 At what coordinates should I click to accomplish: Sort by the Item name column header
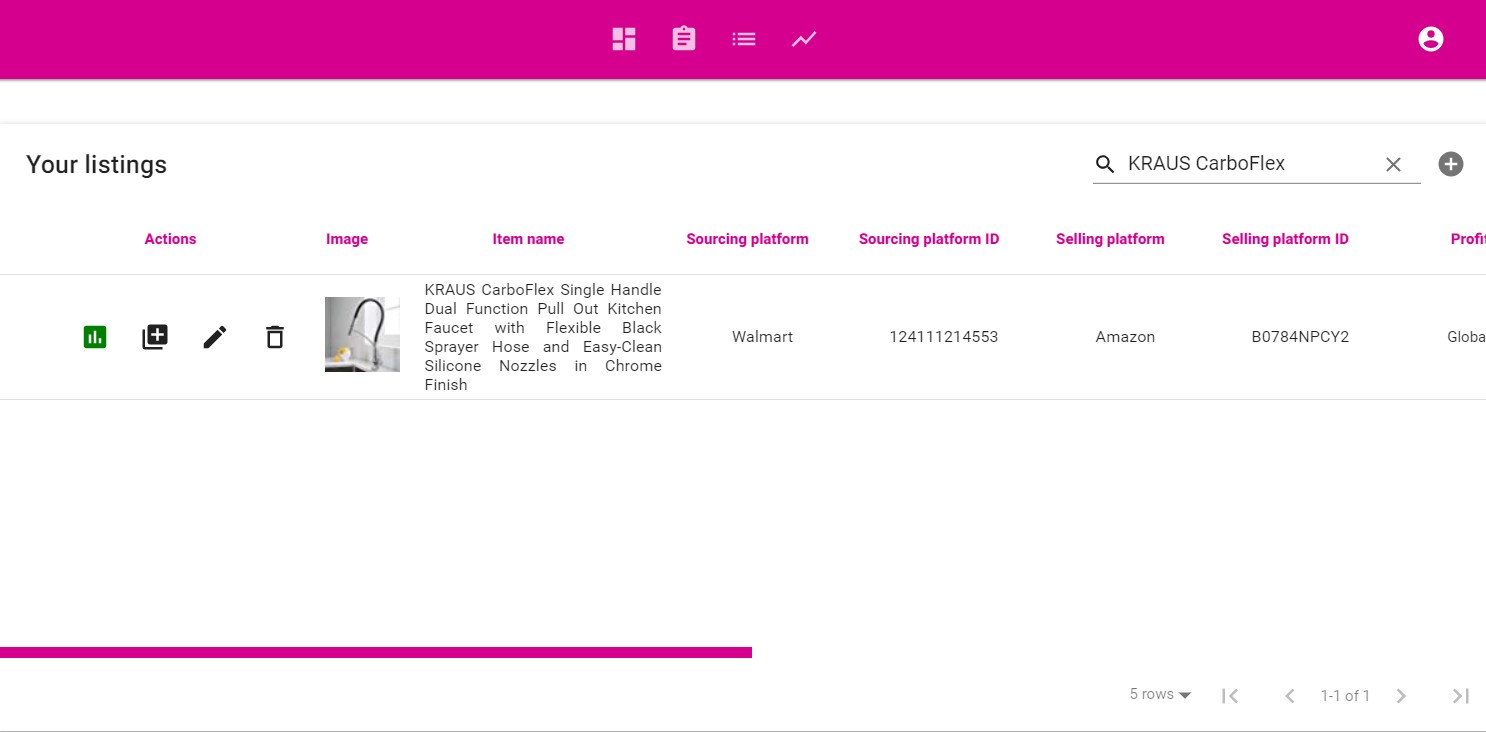pos(528,239)
